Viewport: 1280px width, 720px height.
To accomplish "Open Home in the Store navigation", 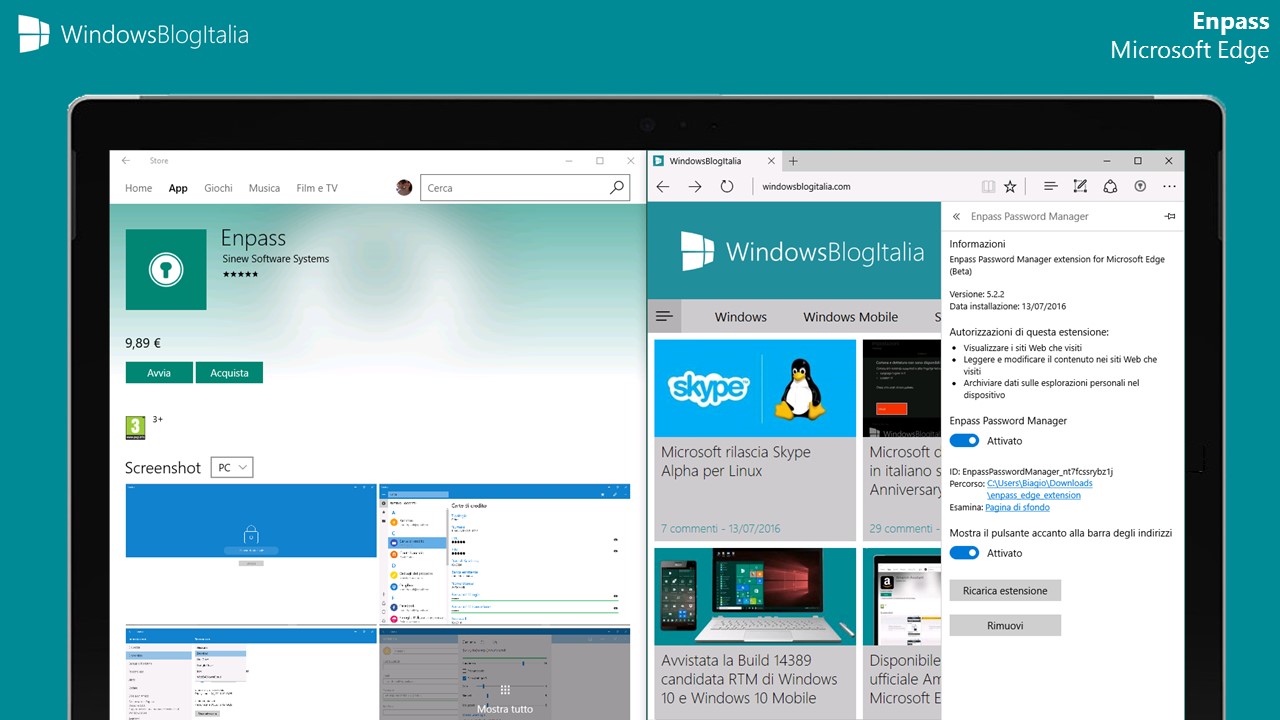I will (x=138, y=188).
